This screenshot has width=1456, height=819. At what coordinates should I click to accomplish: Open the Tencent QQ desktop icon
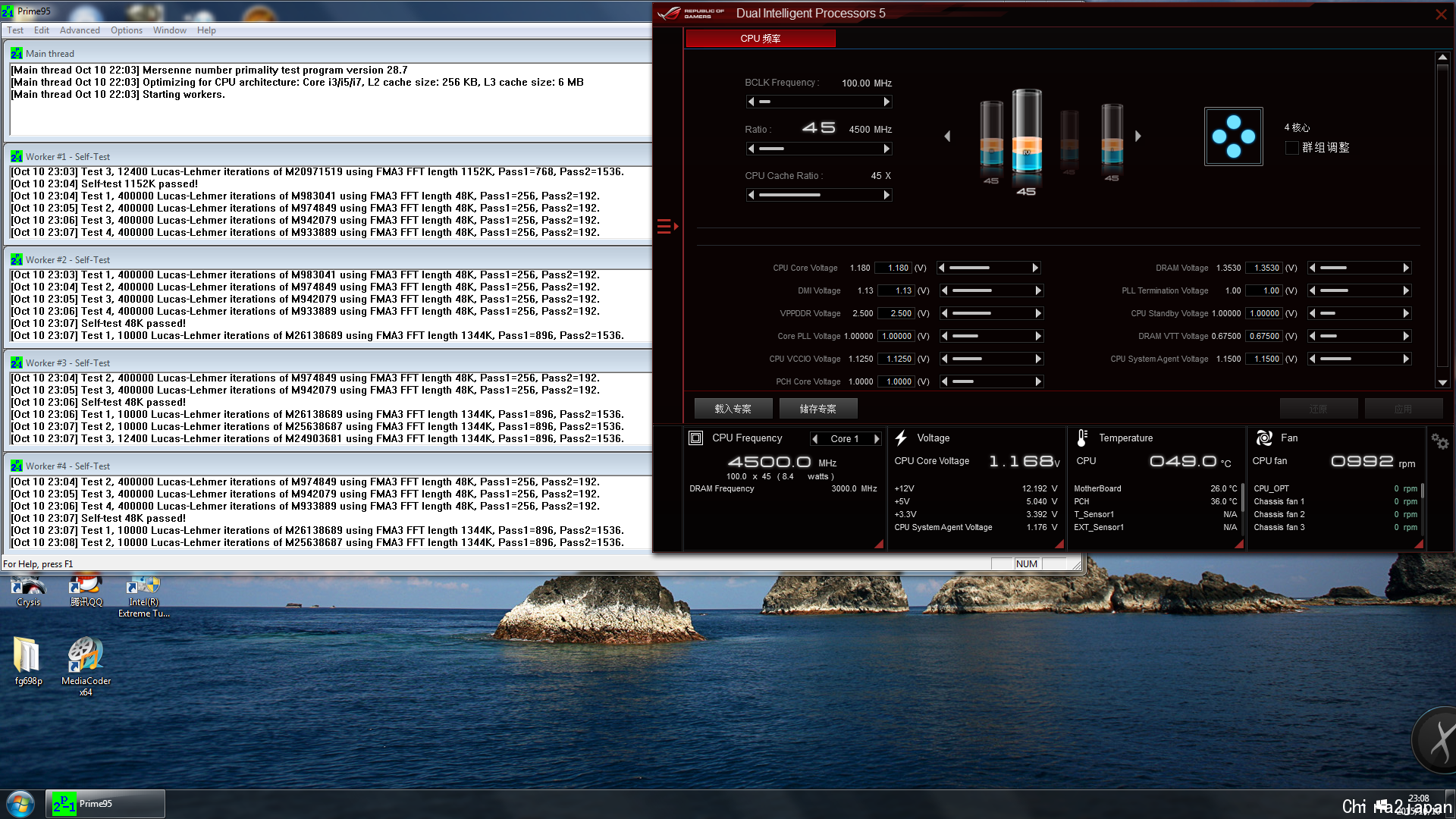[x=86, y=591]
